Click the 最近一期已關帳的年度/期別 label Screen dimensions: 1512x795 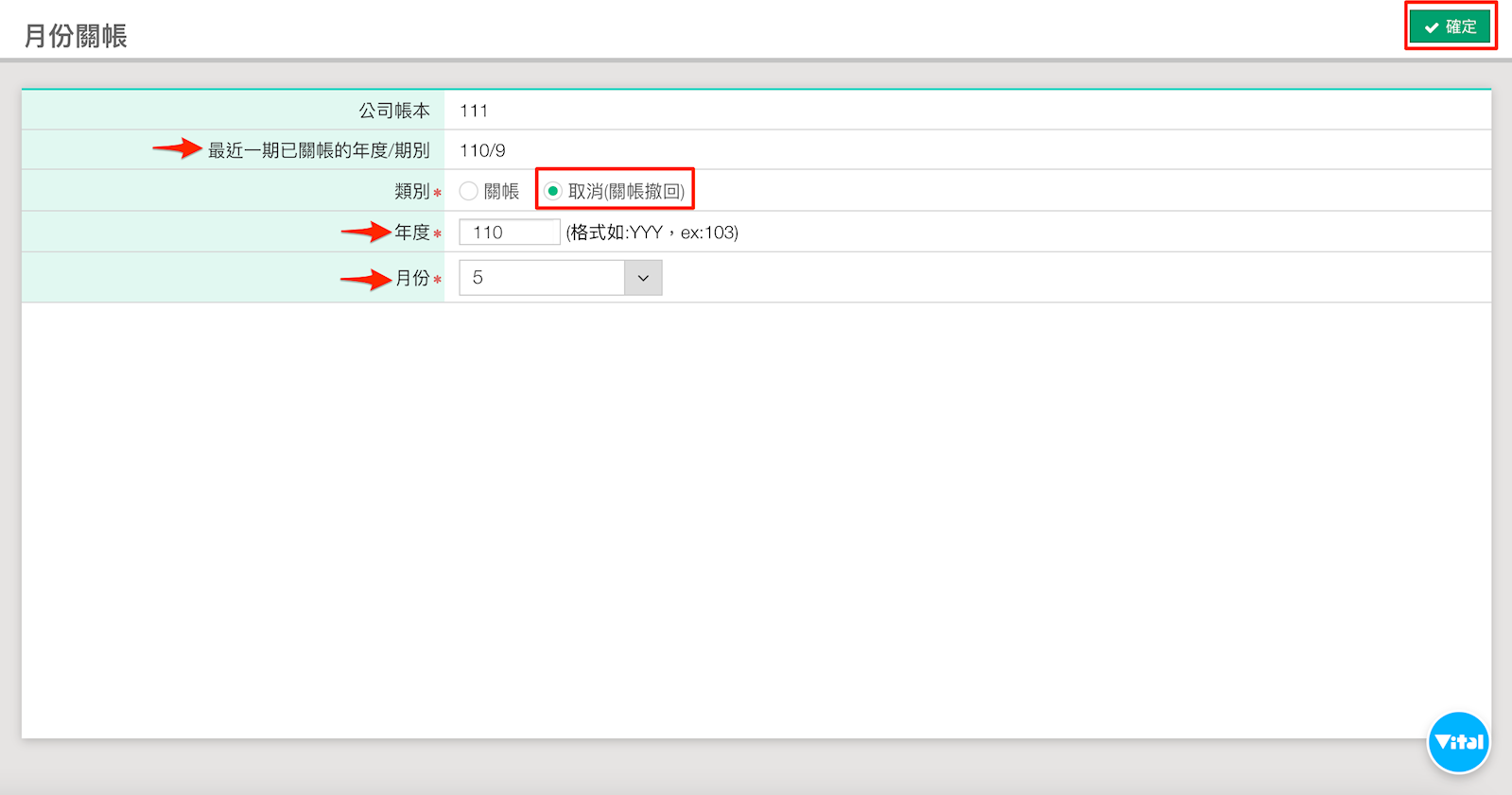click(319, 150)
